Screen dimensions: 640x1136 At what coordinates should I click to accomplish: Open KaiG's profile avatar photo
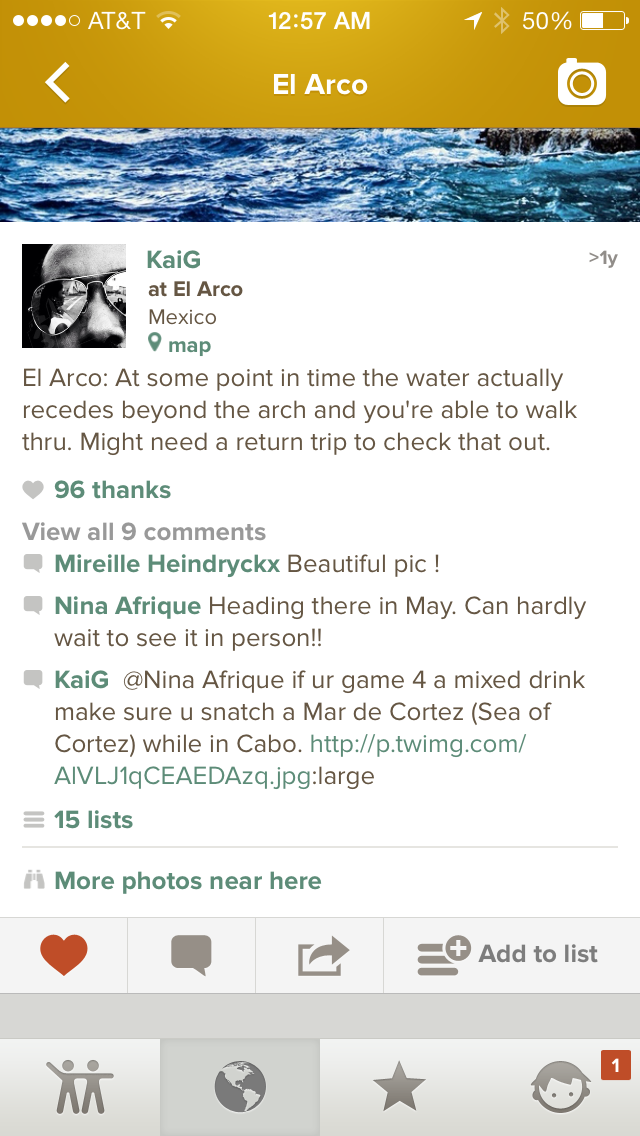pos(74,296)
